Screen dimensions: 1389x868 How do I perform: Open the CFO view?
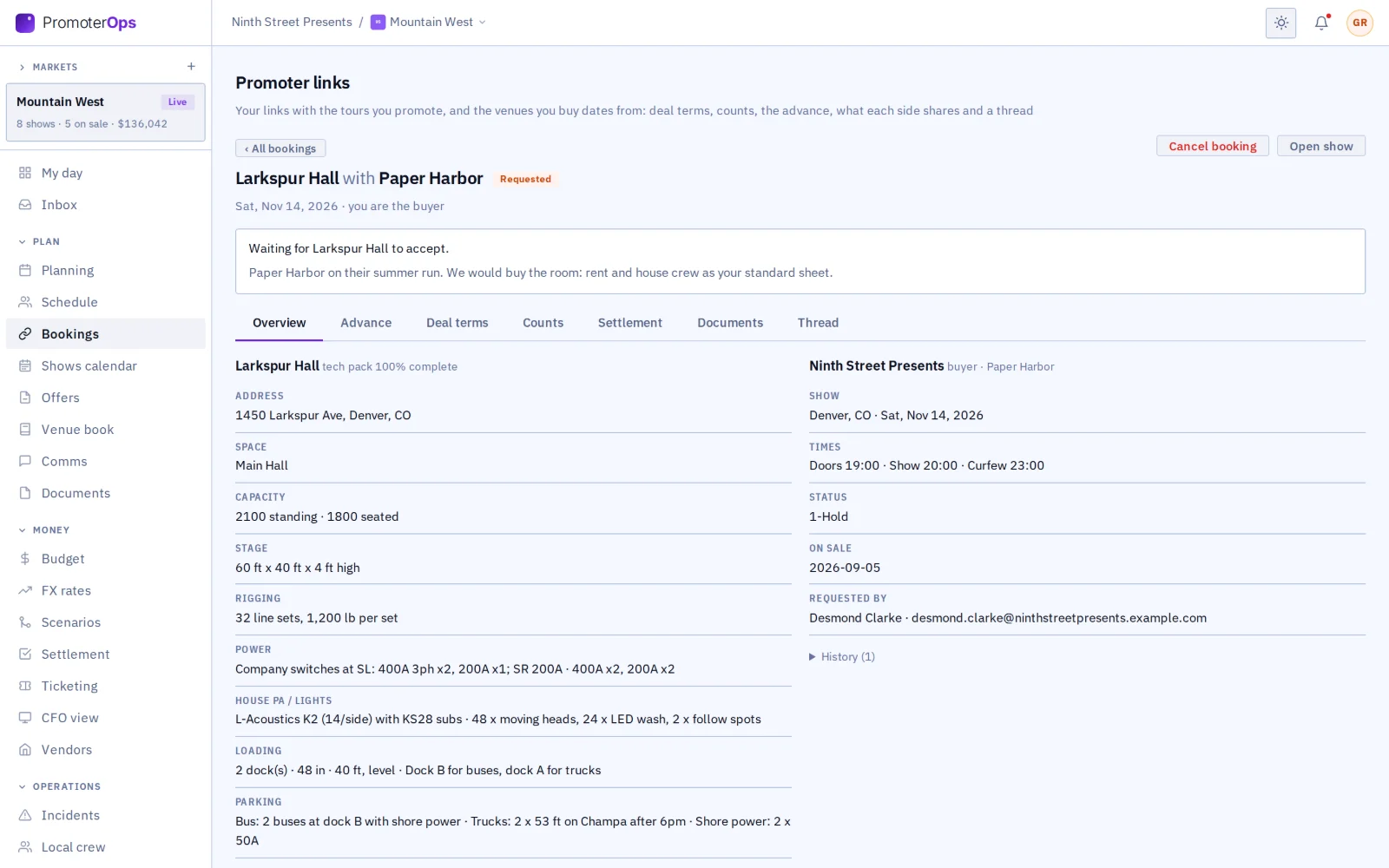(106, 718)
